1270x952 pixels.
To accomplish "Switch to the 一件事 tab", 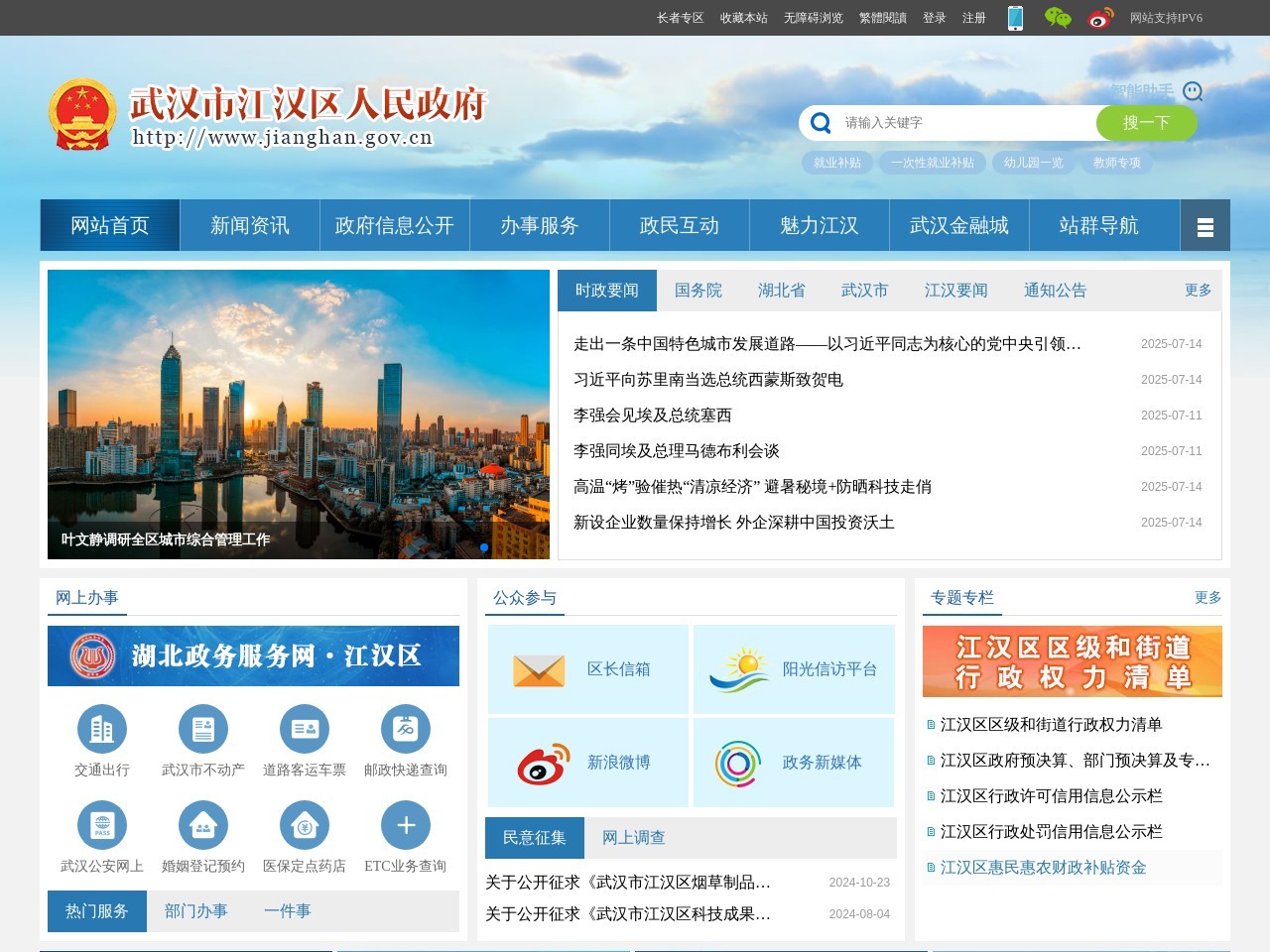I will [x=288, y=911].
